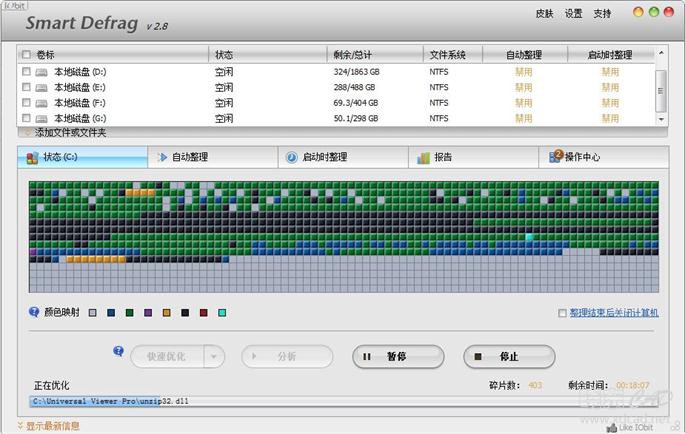Click the cyan block in disk map
This screenshot has height=434, width=685.
click(x=529, y=237)
